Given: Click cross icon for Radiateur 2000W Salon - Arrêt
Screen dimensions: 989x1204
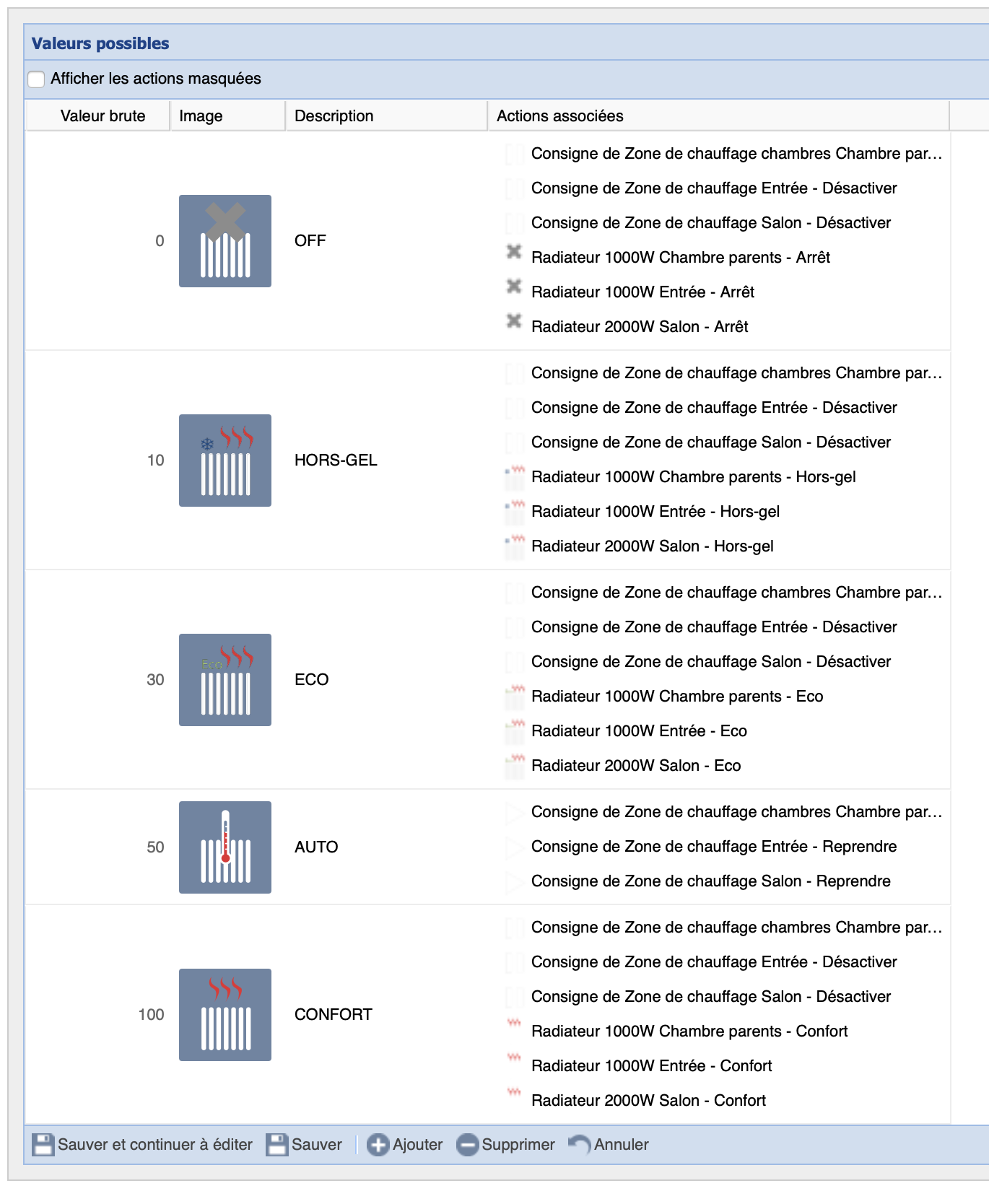Looking at the screenshot, I should coord(514,321).
